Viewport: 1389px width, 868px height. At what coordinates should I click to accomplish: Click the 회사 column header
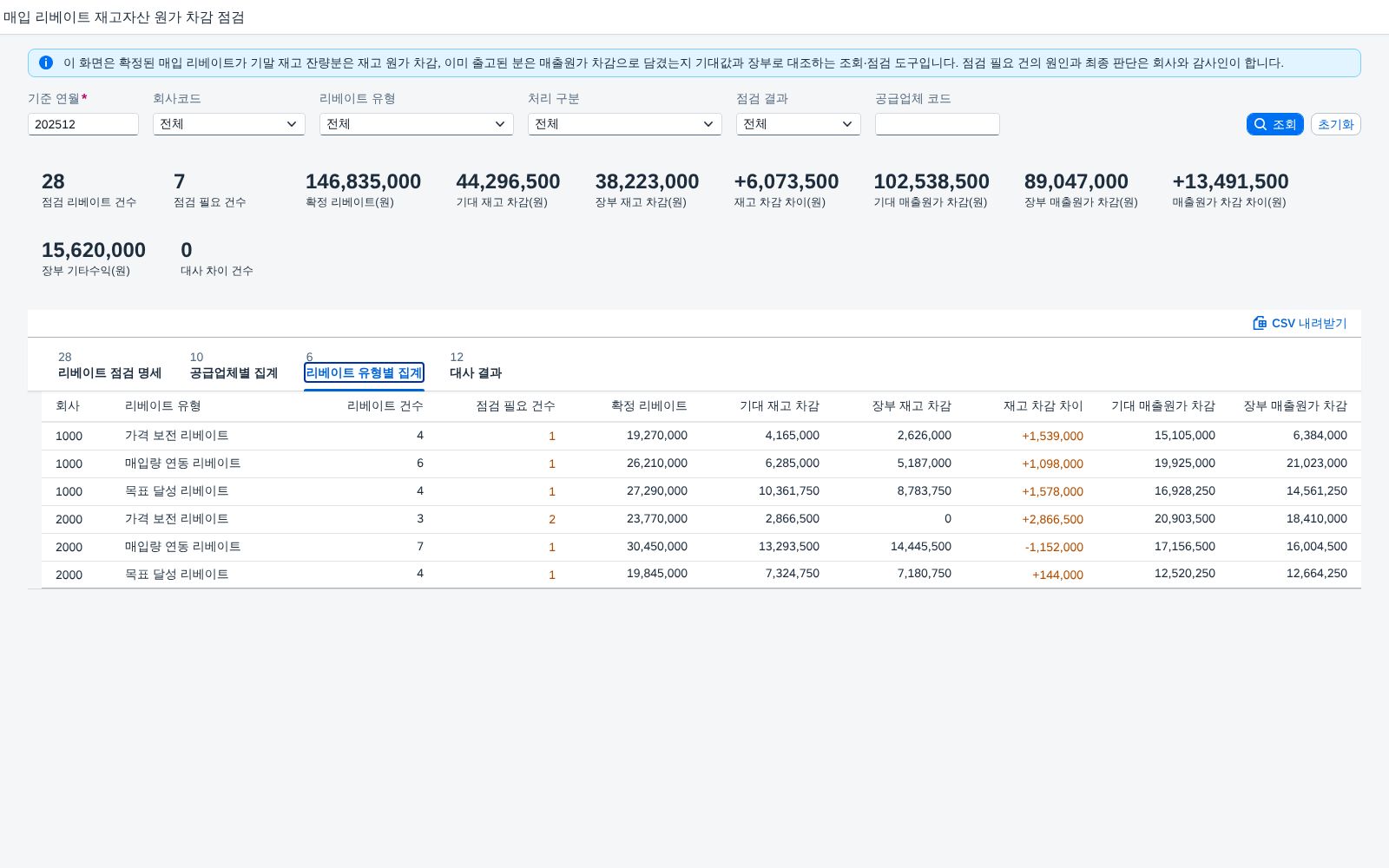point(68,405)
